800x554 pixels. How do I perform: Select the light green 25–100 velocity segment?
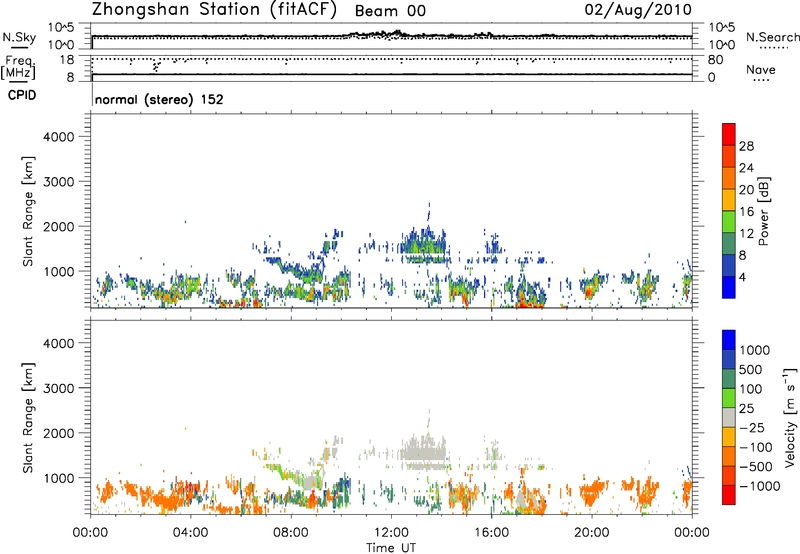coord(729,398)
